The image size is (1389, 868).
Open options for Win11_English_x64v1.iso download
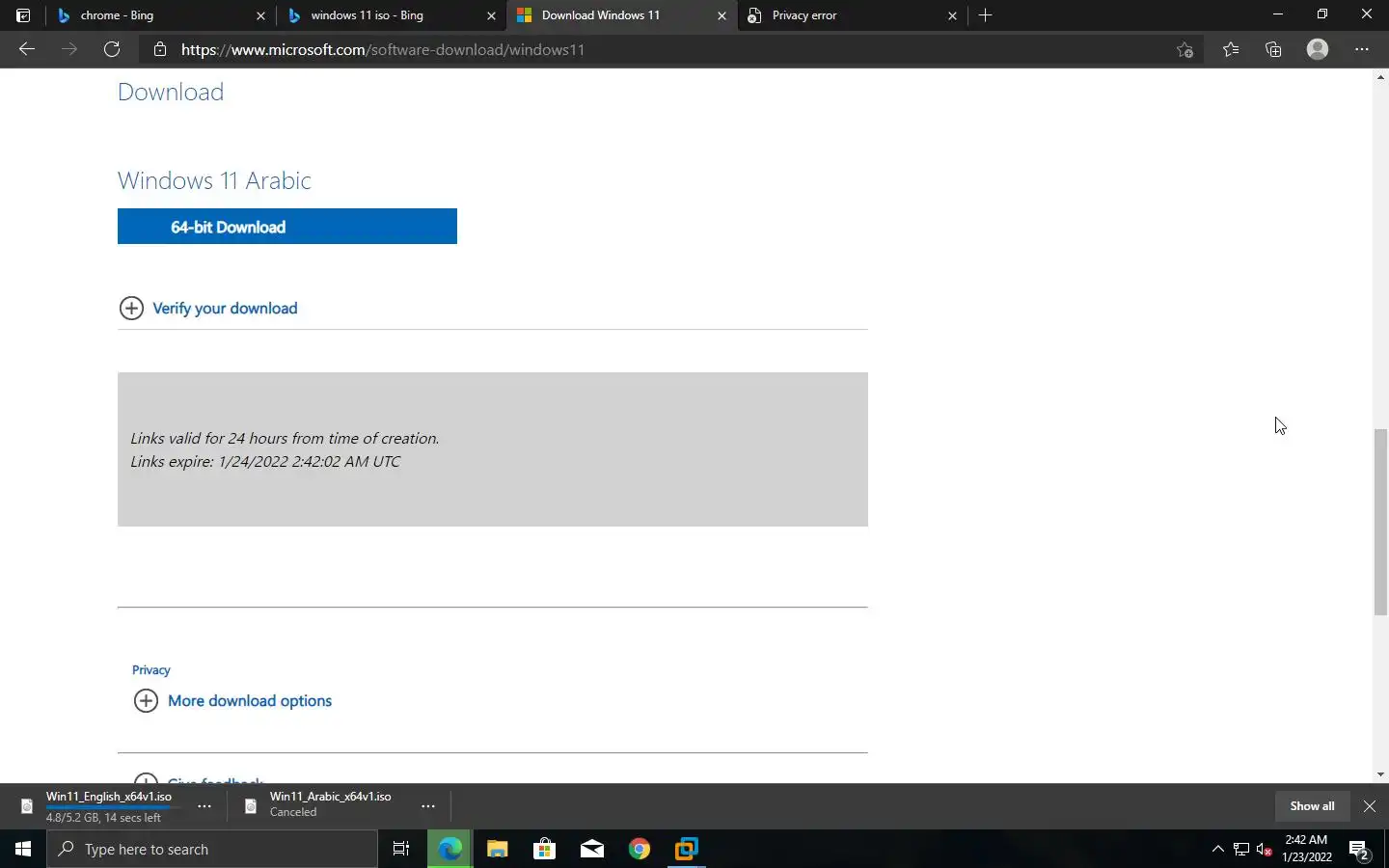point(204,806)
